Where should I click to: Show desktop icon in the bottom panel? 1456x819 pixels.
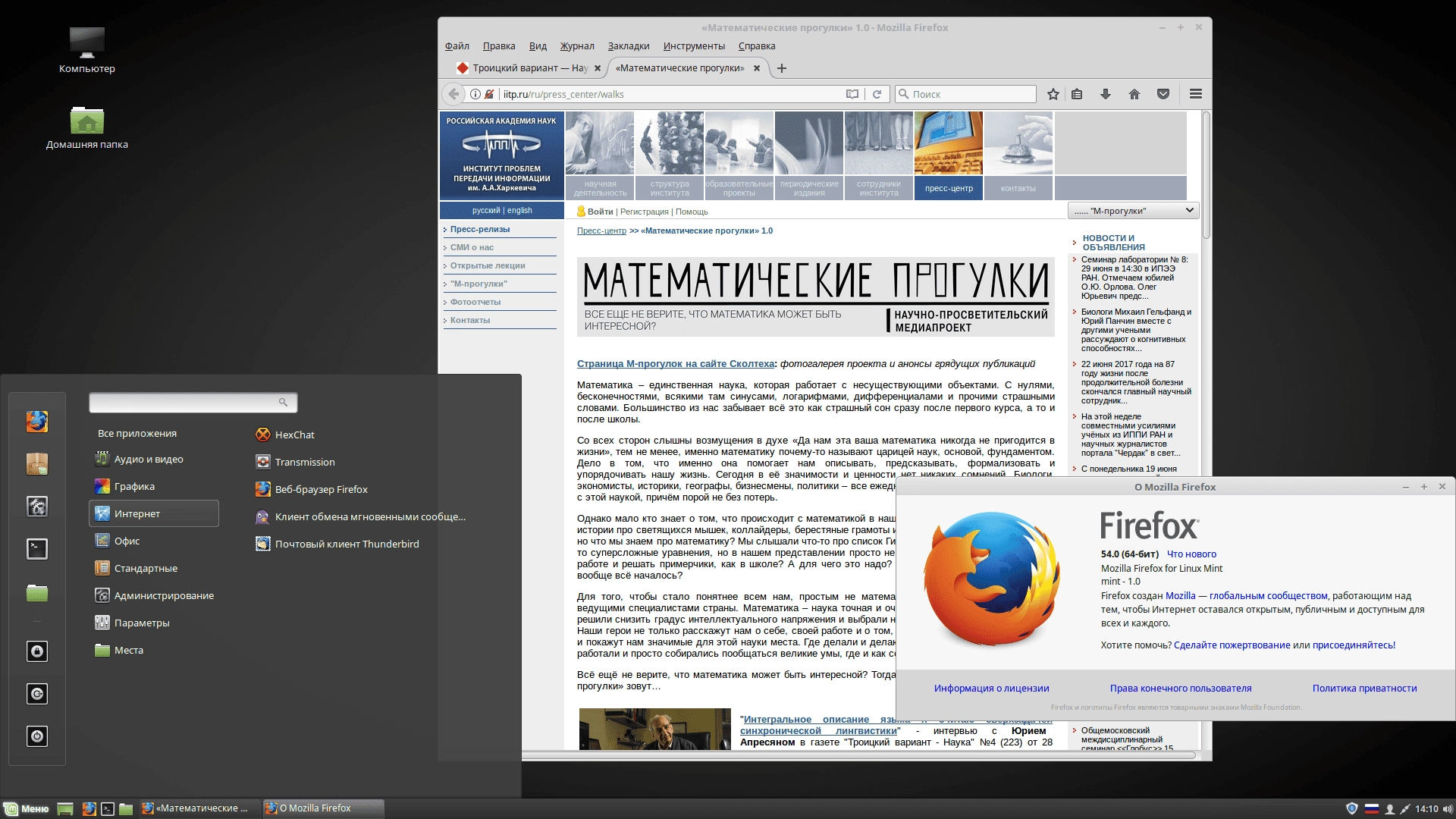pos(65,809)
